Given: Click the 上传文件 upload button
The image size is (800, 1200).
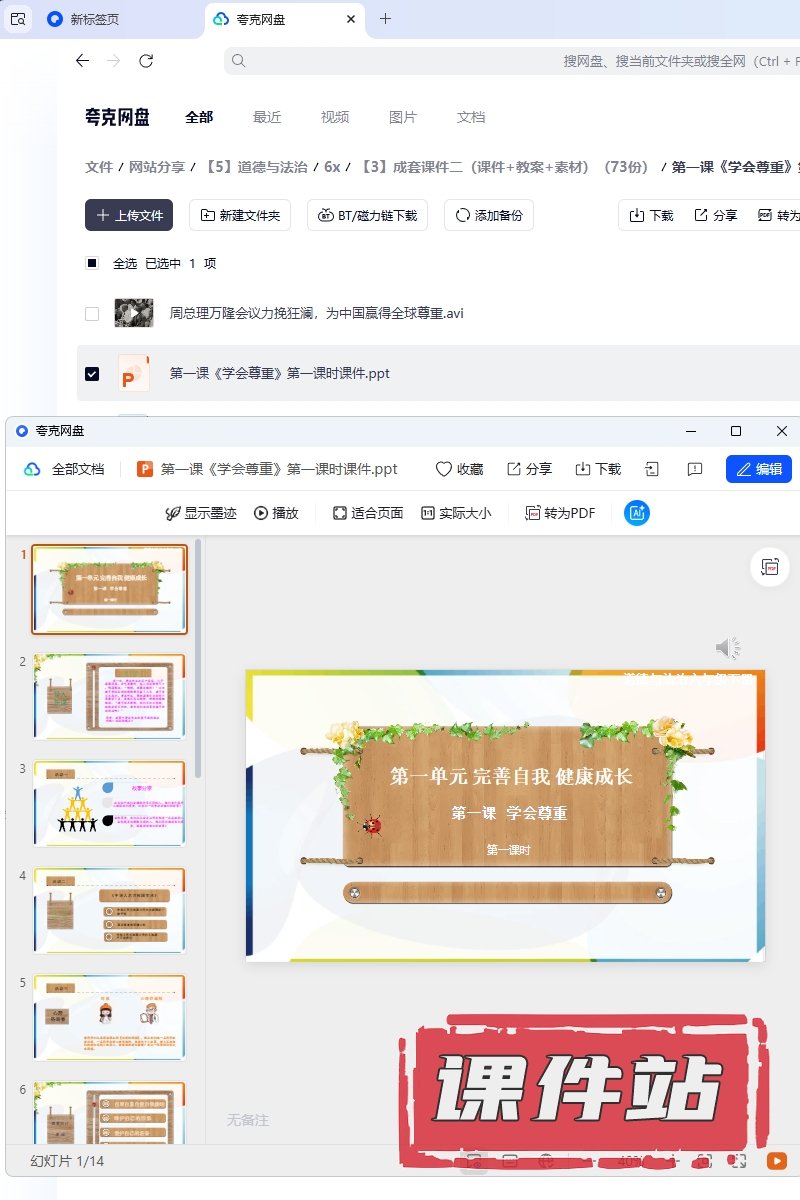Looking at the screenshot, I should (x=129, y=215).
